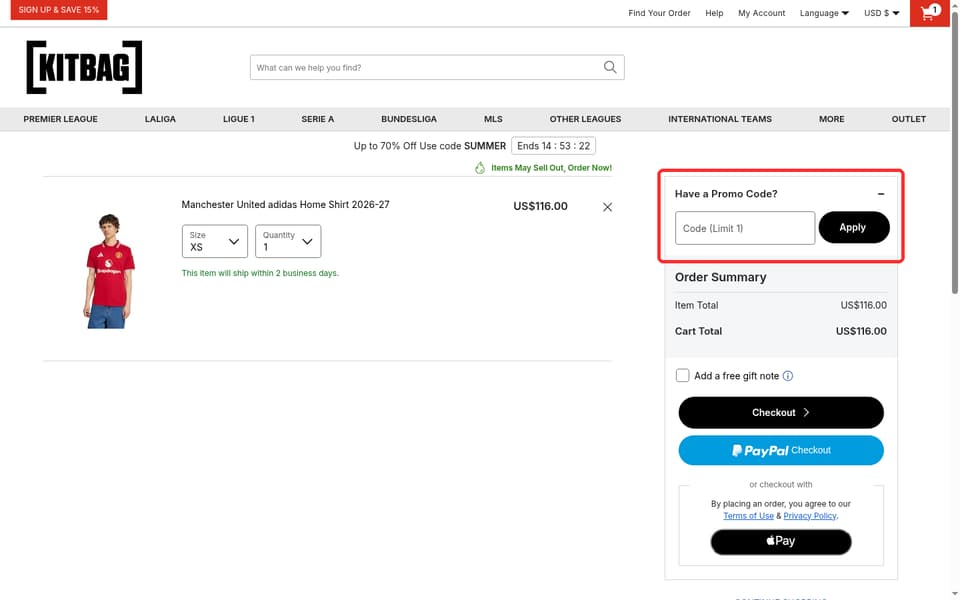Open the Size XS dropdown
This screenshot has width=960, height=600.
(215, 241)
